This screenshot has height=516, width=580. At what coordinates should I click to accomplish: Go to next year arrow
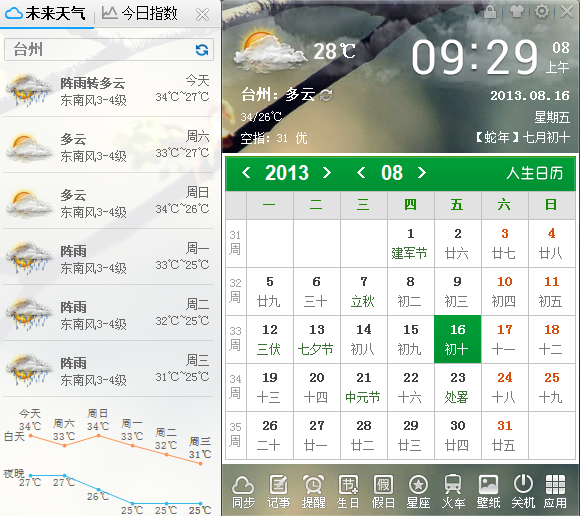tap(327, 173)
